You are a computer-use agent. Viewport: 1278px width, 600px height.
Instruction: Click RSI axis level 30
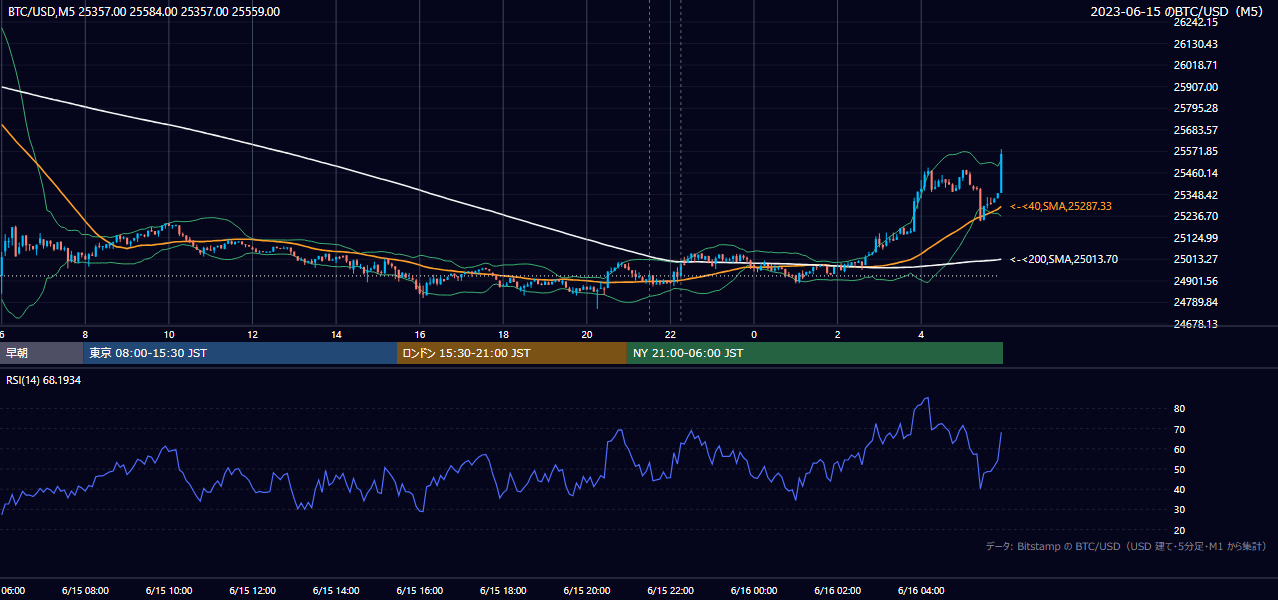(x=1179, y=510)
